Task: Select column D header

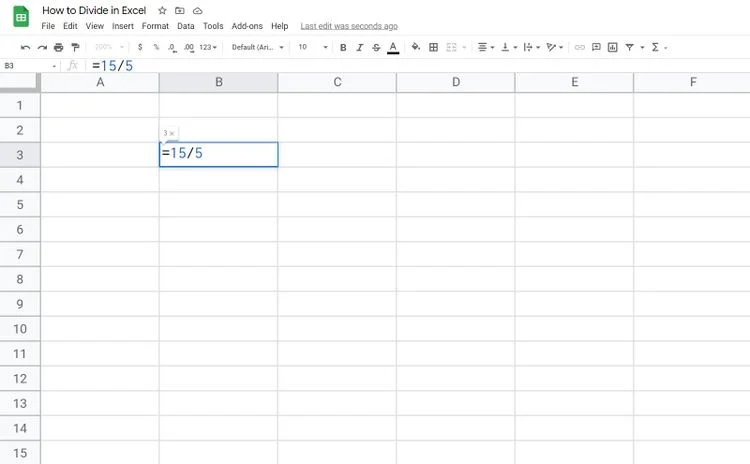Action: (456, 82)
